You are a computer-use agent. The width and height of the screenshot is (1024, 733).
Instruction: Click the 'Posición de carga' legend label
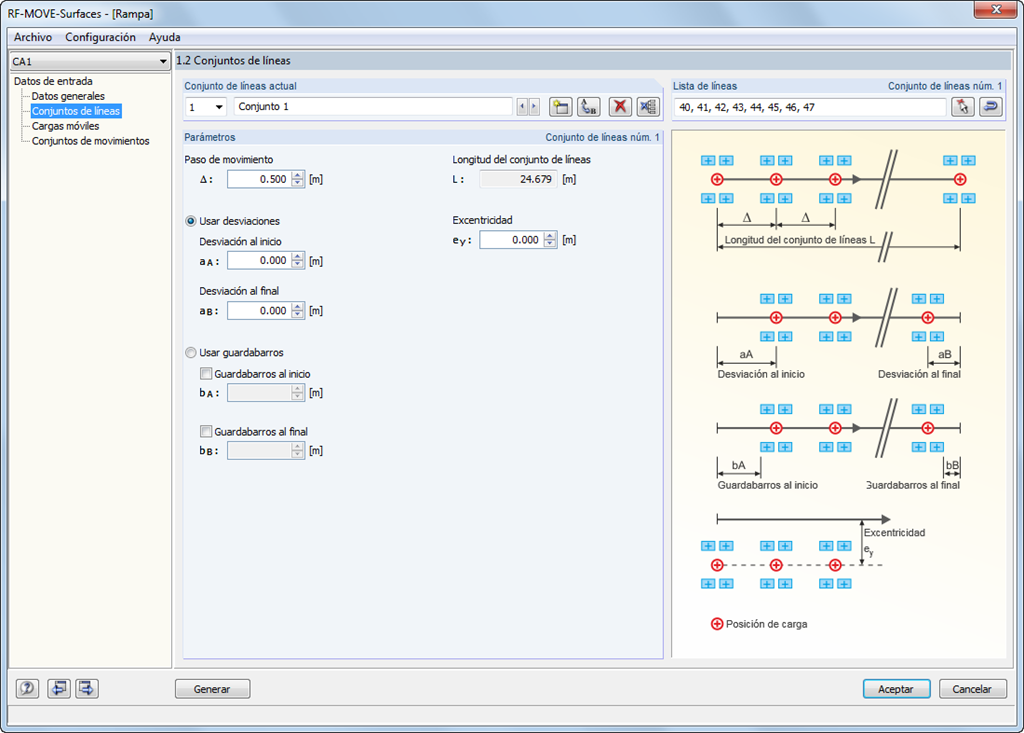(x=767, y=624)
